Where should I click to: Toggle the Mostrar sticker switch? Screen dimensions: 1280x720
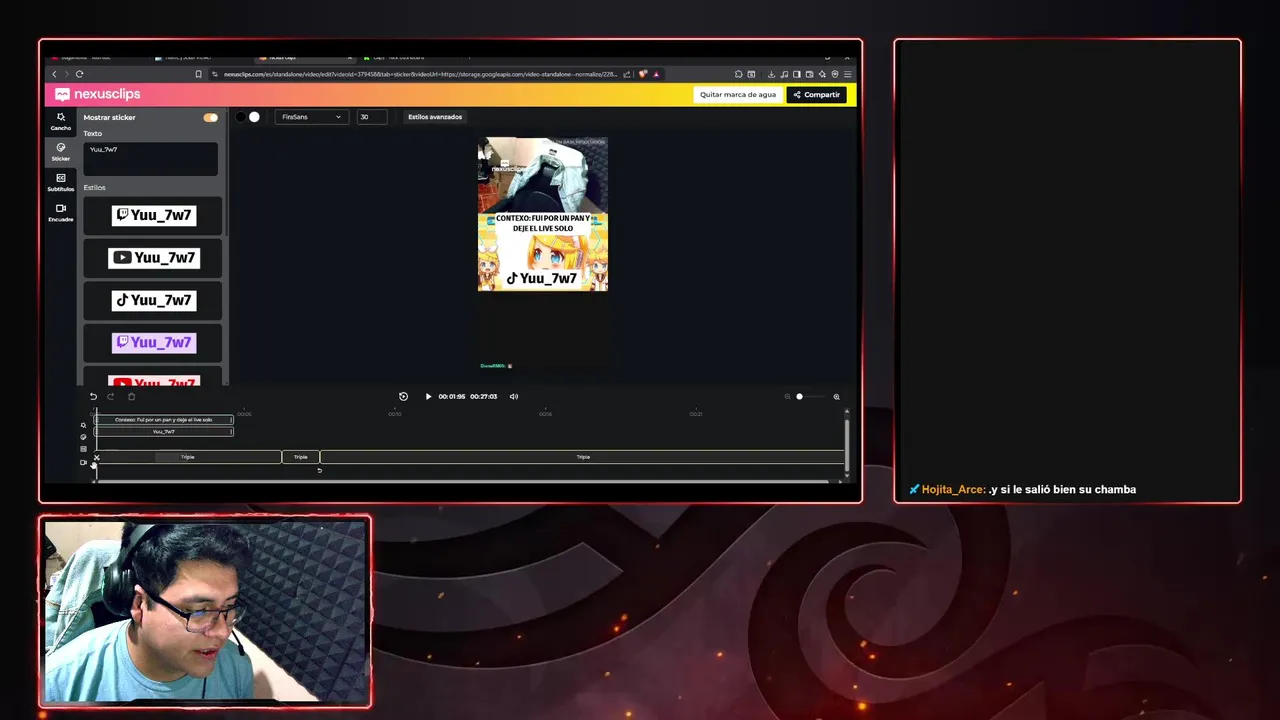click(x=210, y=117)
